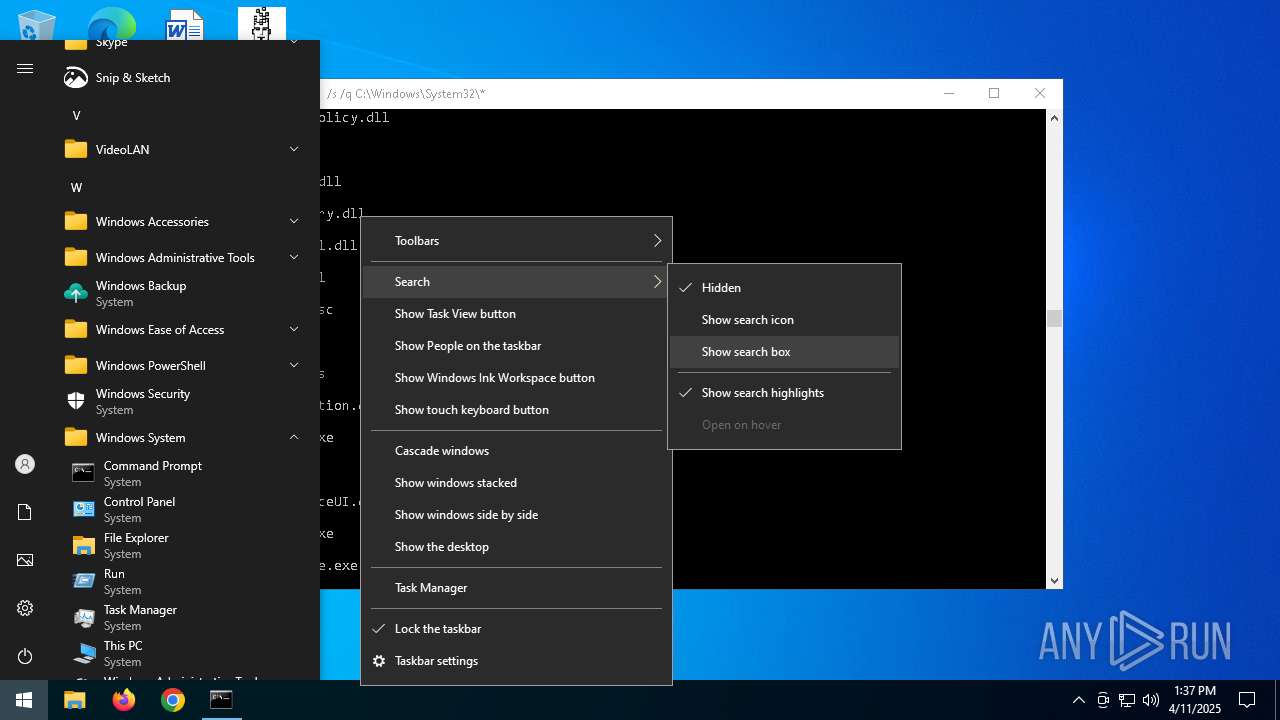Viewport: 1280px width, 720px height.
Task: Click Windows PowerShell folder icon
Action: pyautogui.click(x=76, y=366)
